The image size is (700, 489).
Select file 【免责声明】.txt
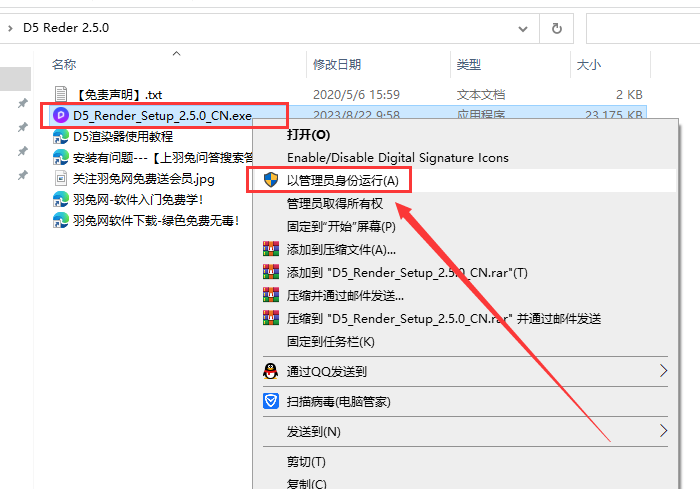pos(118,95)
